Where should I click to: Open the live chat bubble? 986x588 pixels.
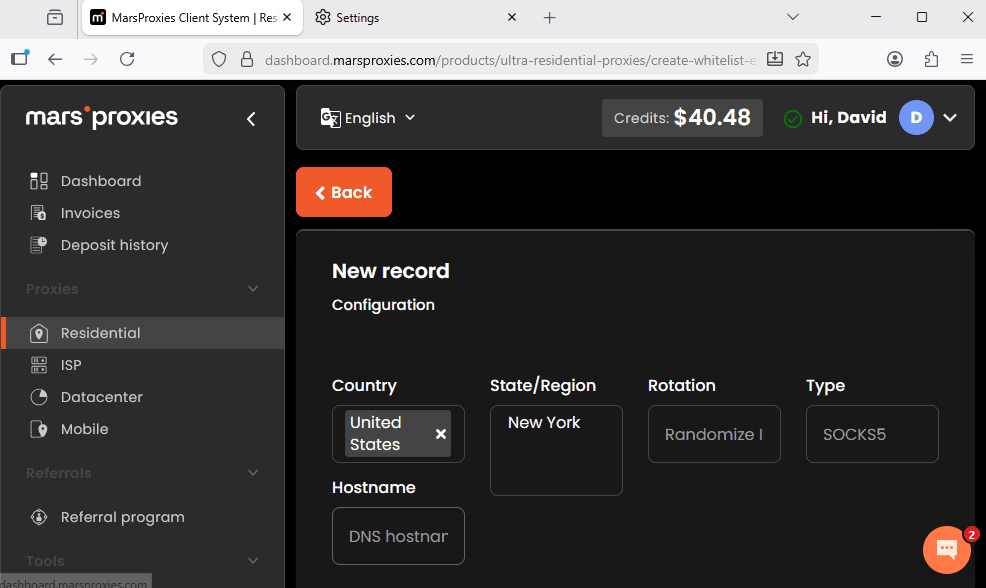[x=947, y=550]
